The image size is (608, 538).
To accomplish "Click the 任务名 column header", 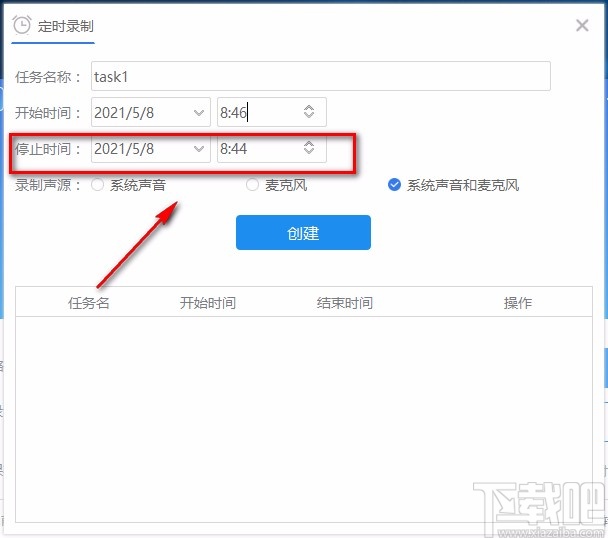I will [89, 303].
